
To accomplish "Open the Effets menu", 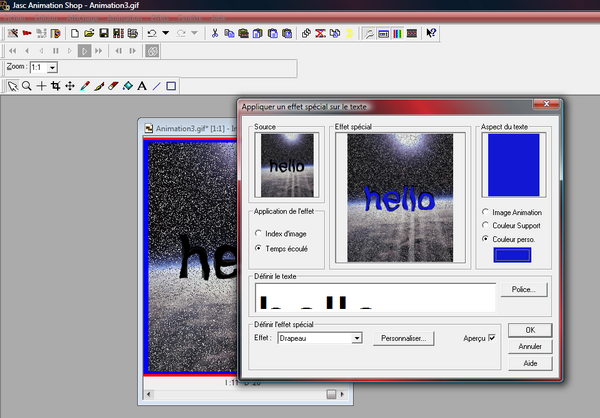I will point(160,18).
